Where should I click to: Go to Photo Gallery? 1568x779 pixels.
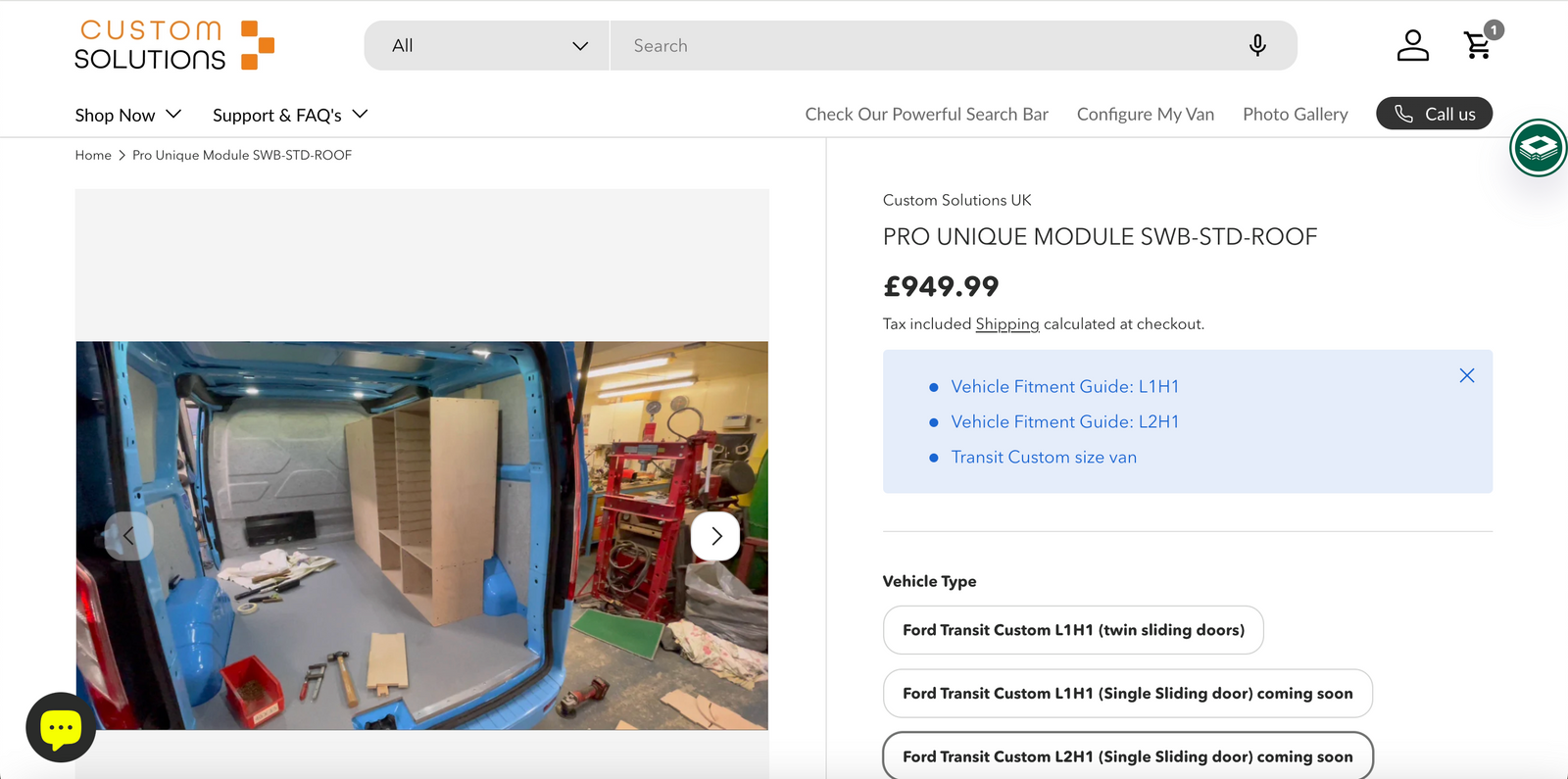[x=1295, y=115]
